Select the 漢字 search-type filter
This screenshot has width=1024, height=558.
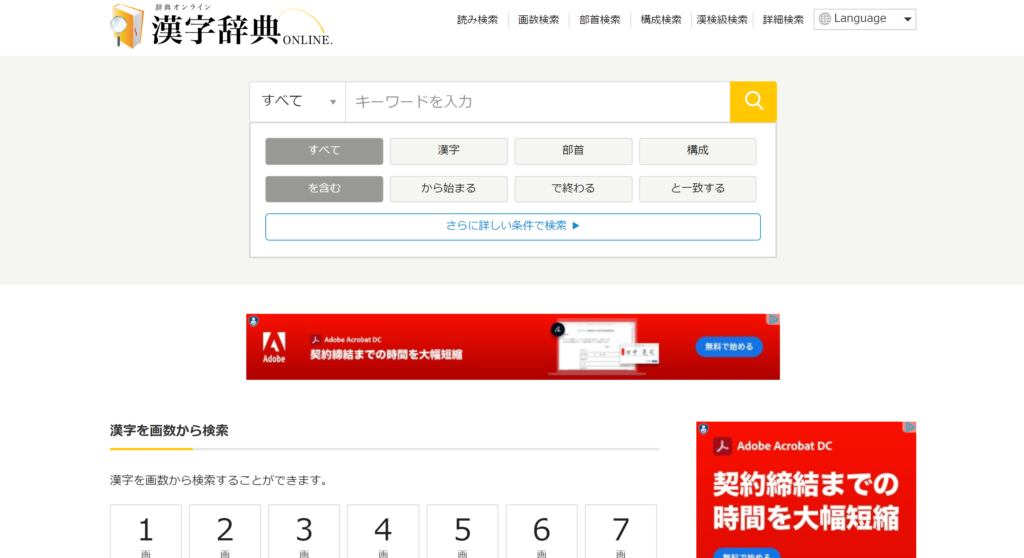coord(448,151)
